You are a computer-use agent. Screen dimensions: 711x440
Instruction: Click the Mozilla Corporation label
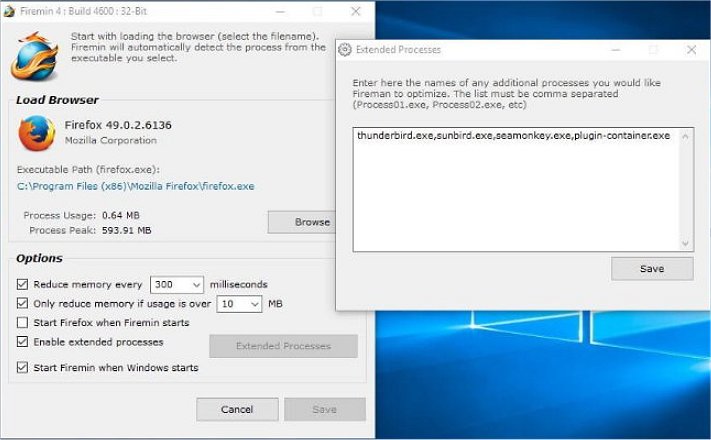coord(111,141)
